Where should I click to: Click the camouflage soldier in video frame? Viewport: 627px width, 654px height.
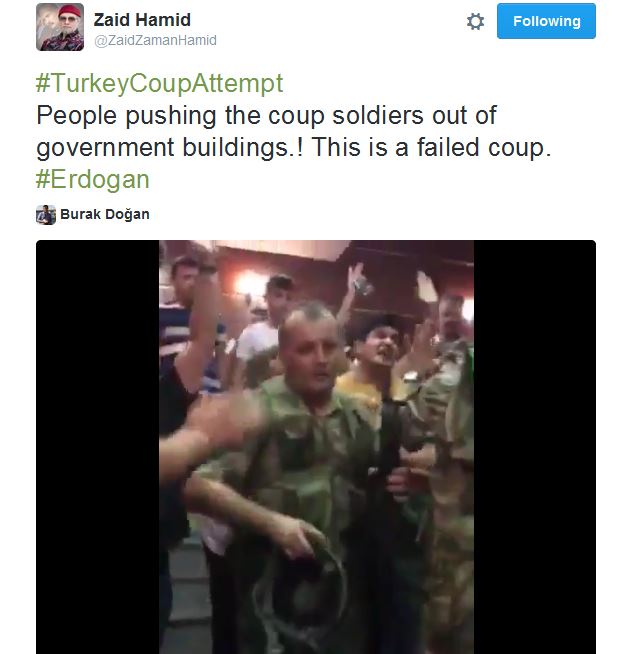[305, 459]
